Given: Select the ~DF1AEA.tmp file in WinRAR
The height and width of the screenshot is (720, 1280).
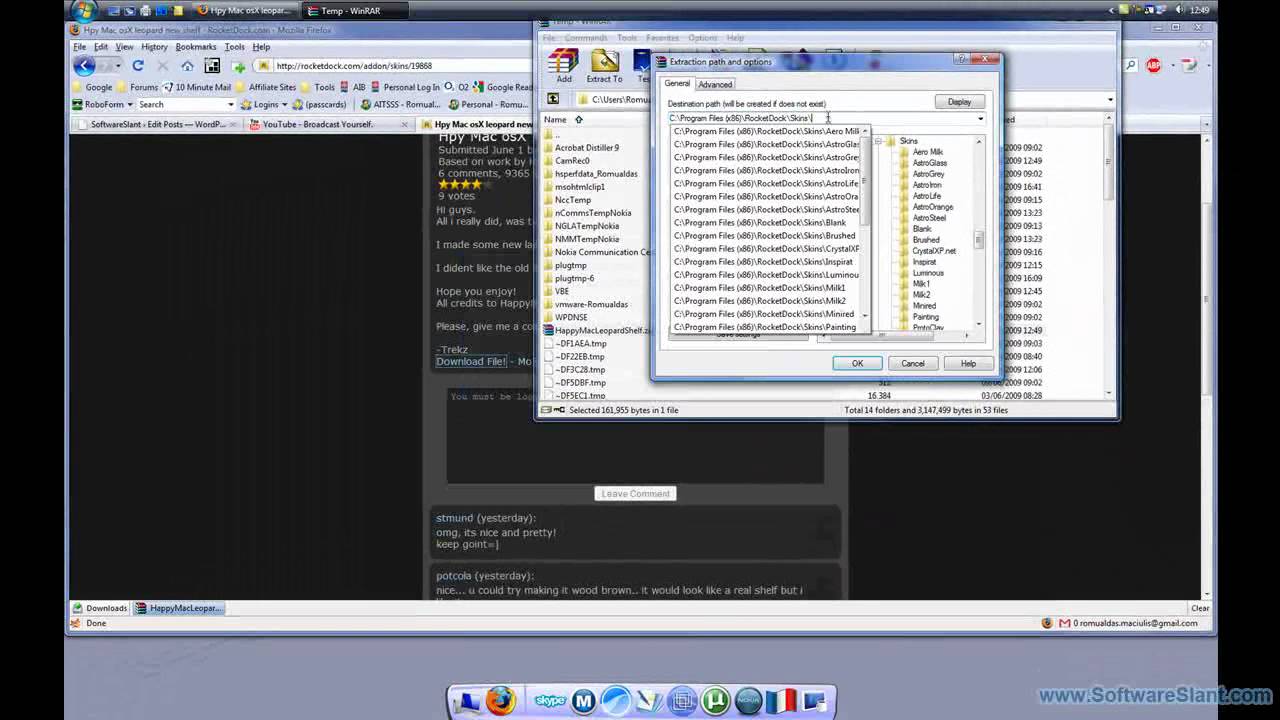Looking at the screenshot, I should [580, 343].
